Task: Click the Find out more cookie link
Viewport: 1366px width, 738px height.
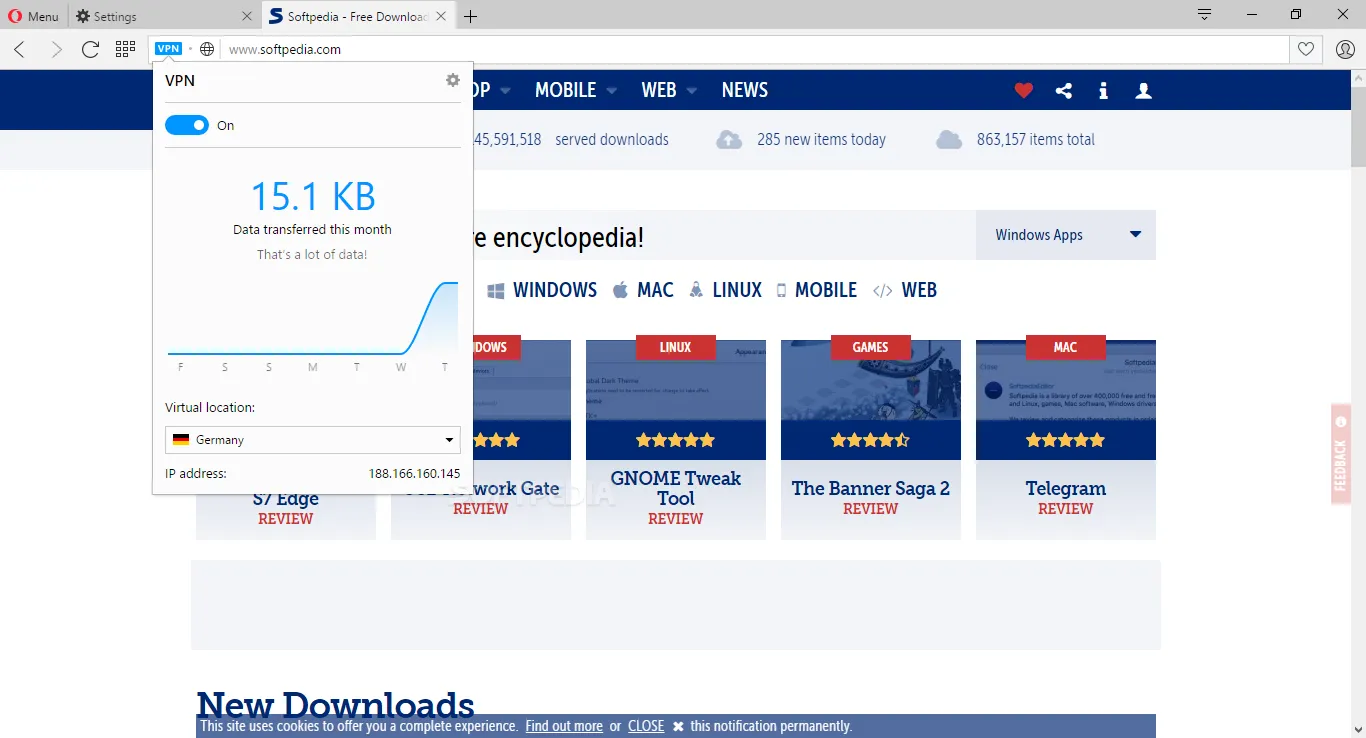Action: click(563, 726)
